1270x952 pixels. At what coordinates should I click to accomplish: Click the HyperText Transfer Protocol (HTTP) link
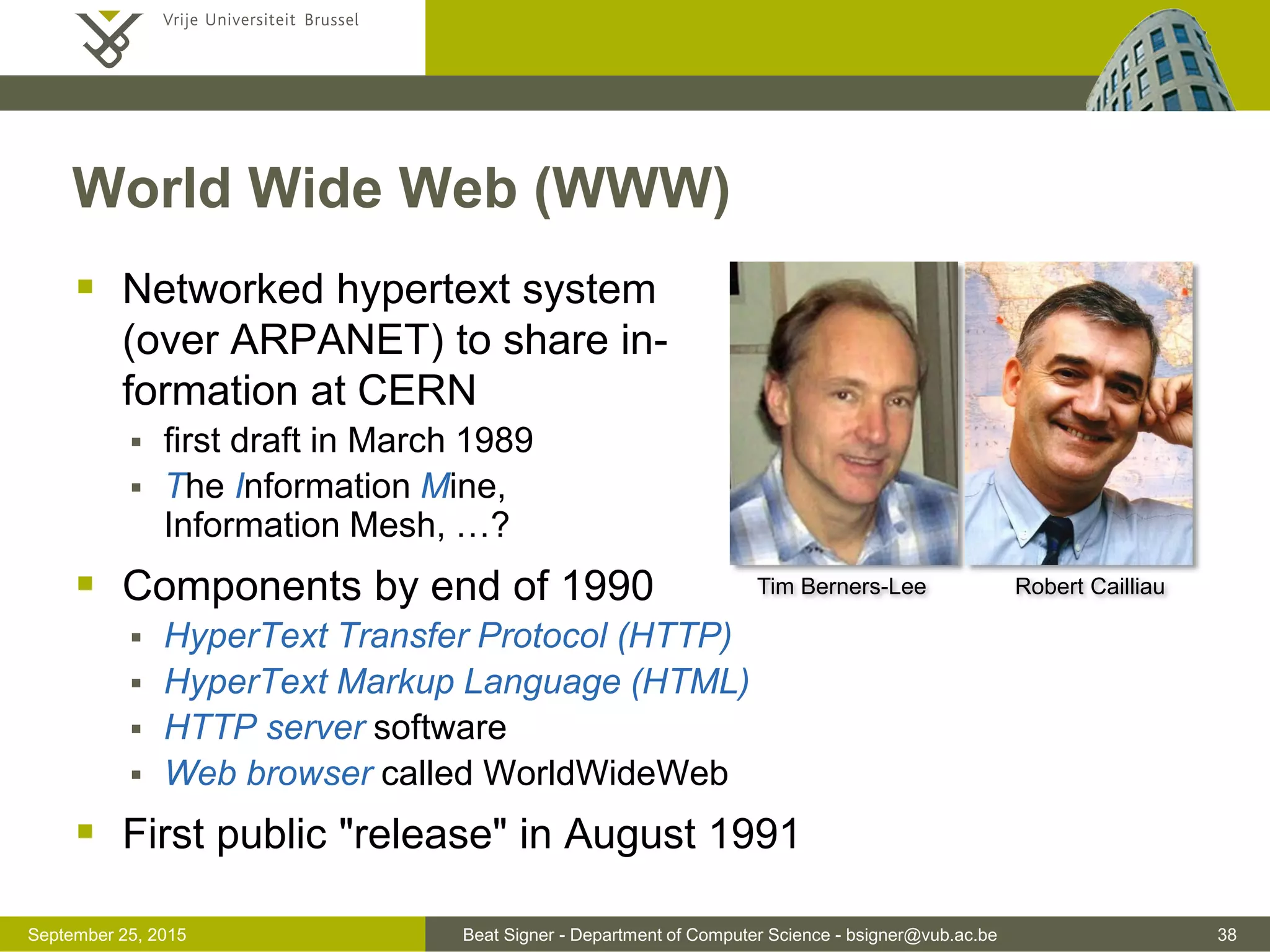tap(448, 636)
